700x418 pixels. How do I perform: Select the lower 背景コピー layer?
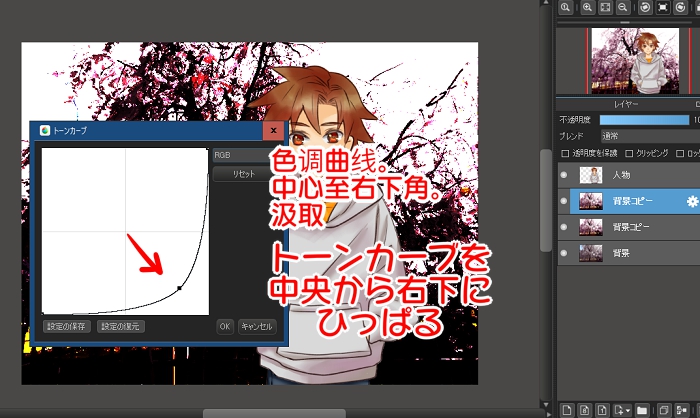click(629, 227)
